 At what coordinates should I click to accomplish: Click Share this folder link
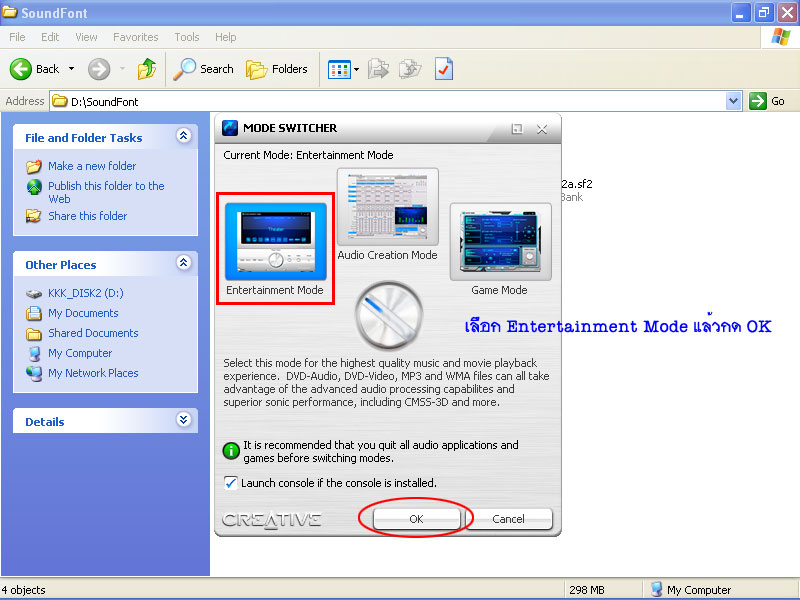[88, 216]
